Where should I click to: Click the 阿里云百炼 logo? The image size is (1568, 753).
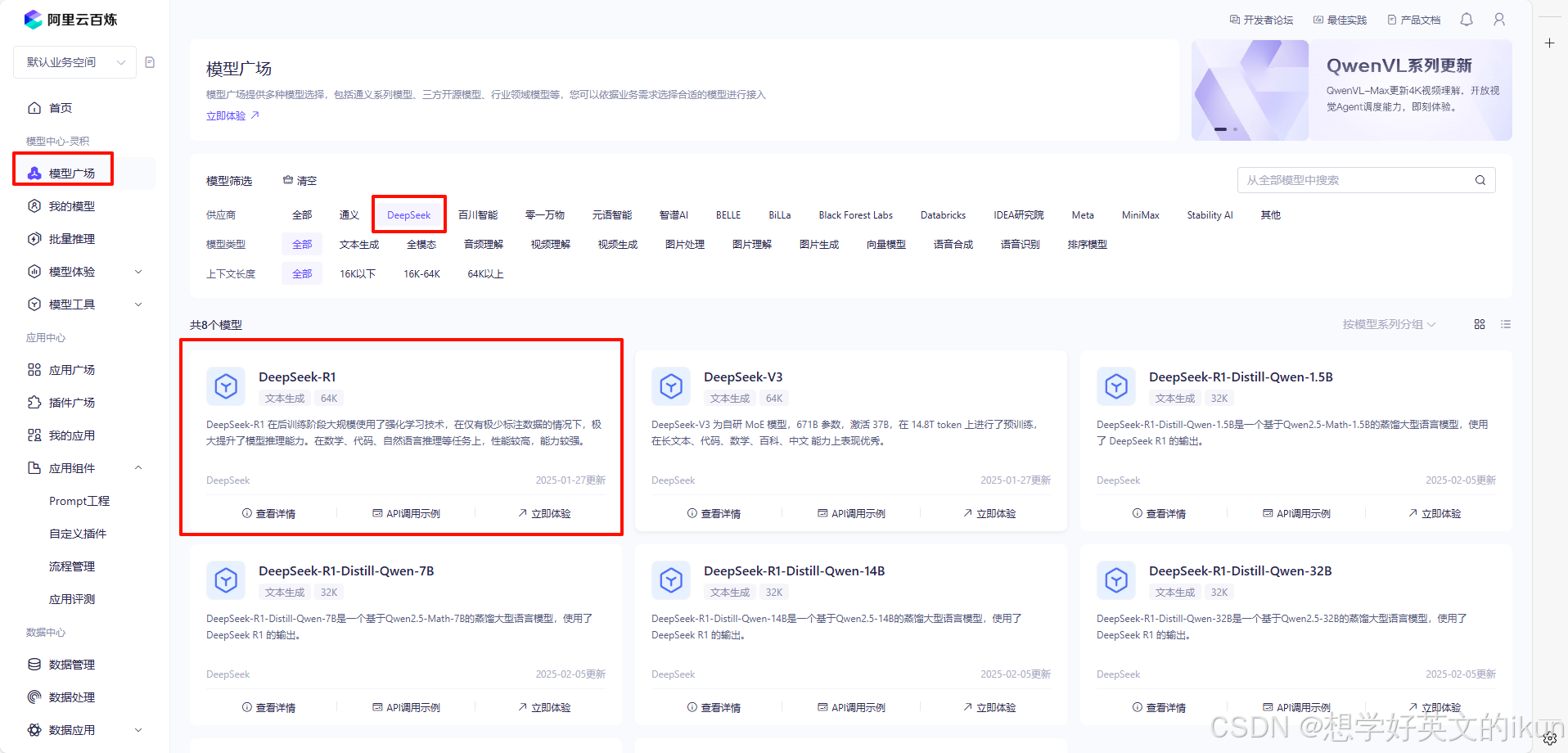[x=70, y=20]
